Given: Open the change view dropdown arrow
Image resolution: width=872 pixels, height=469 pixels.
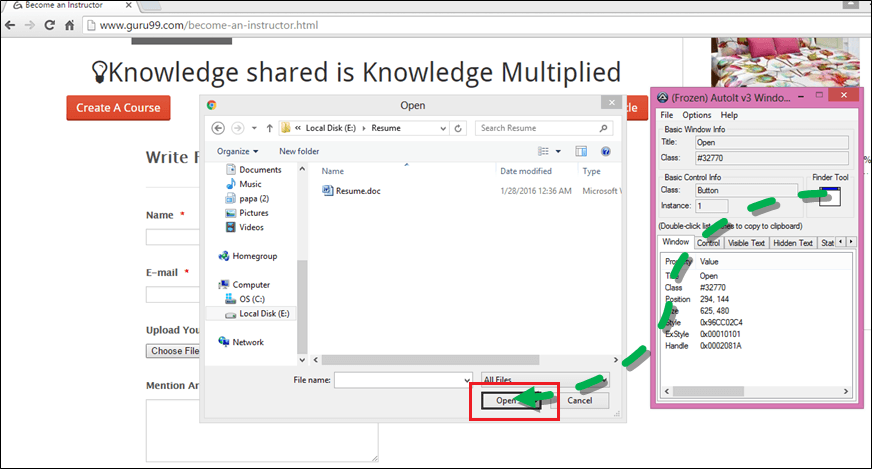Looking at the screenshot, I should pyautogui.click(x=559, y=151).
